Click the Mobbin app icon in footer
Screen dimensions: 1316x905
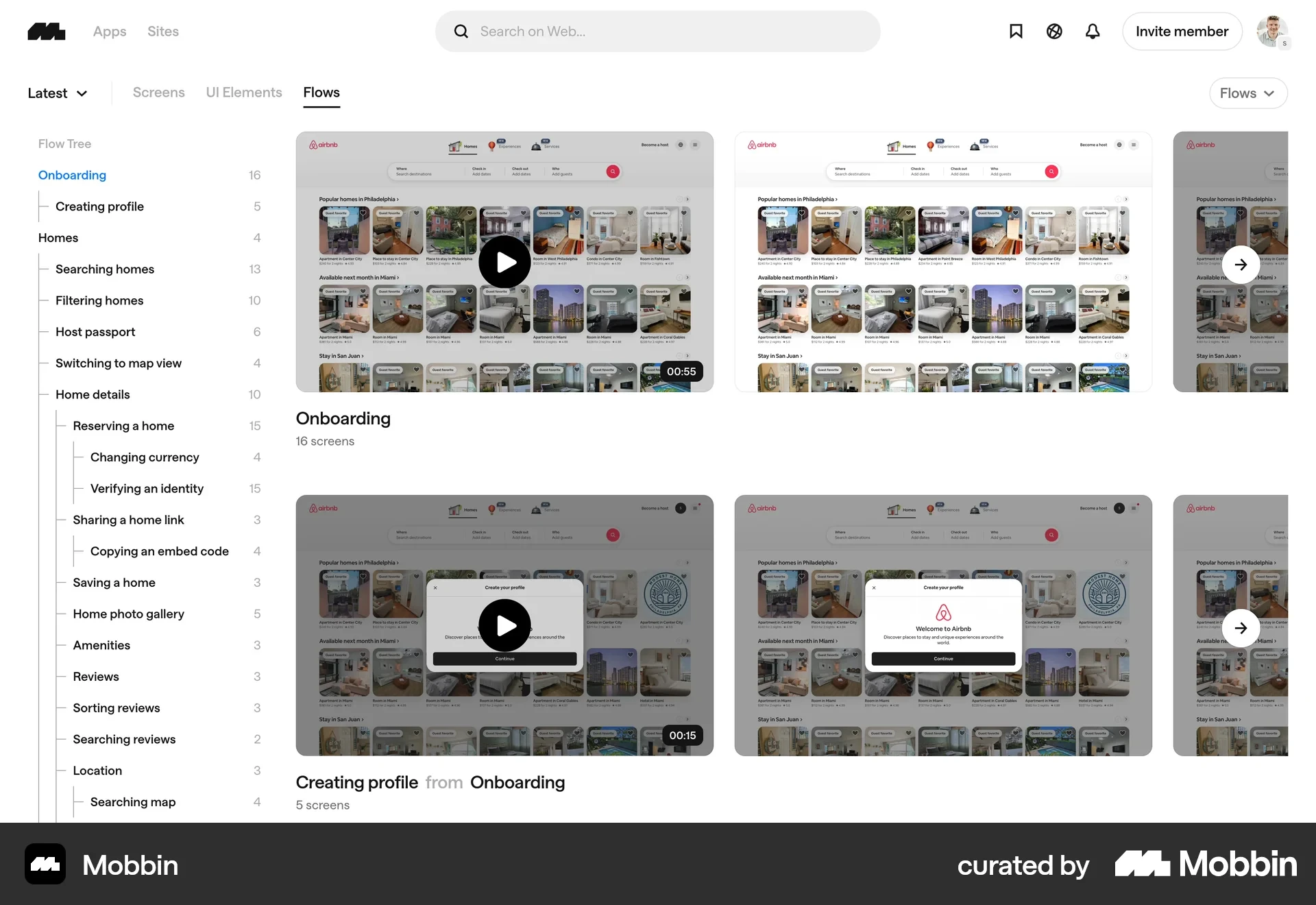point(45,864)
